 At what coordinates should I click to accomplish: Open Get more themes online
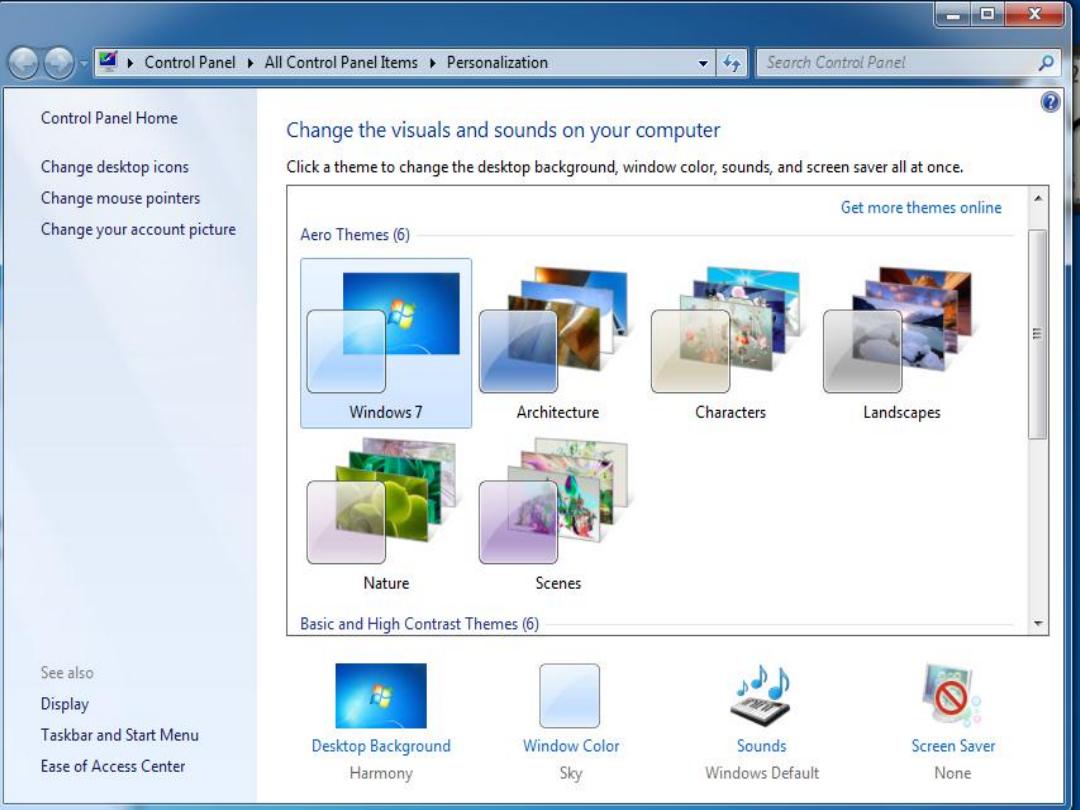tap(921, 207)
